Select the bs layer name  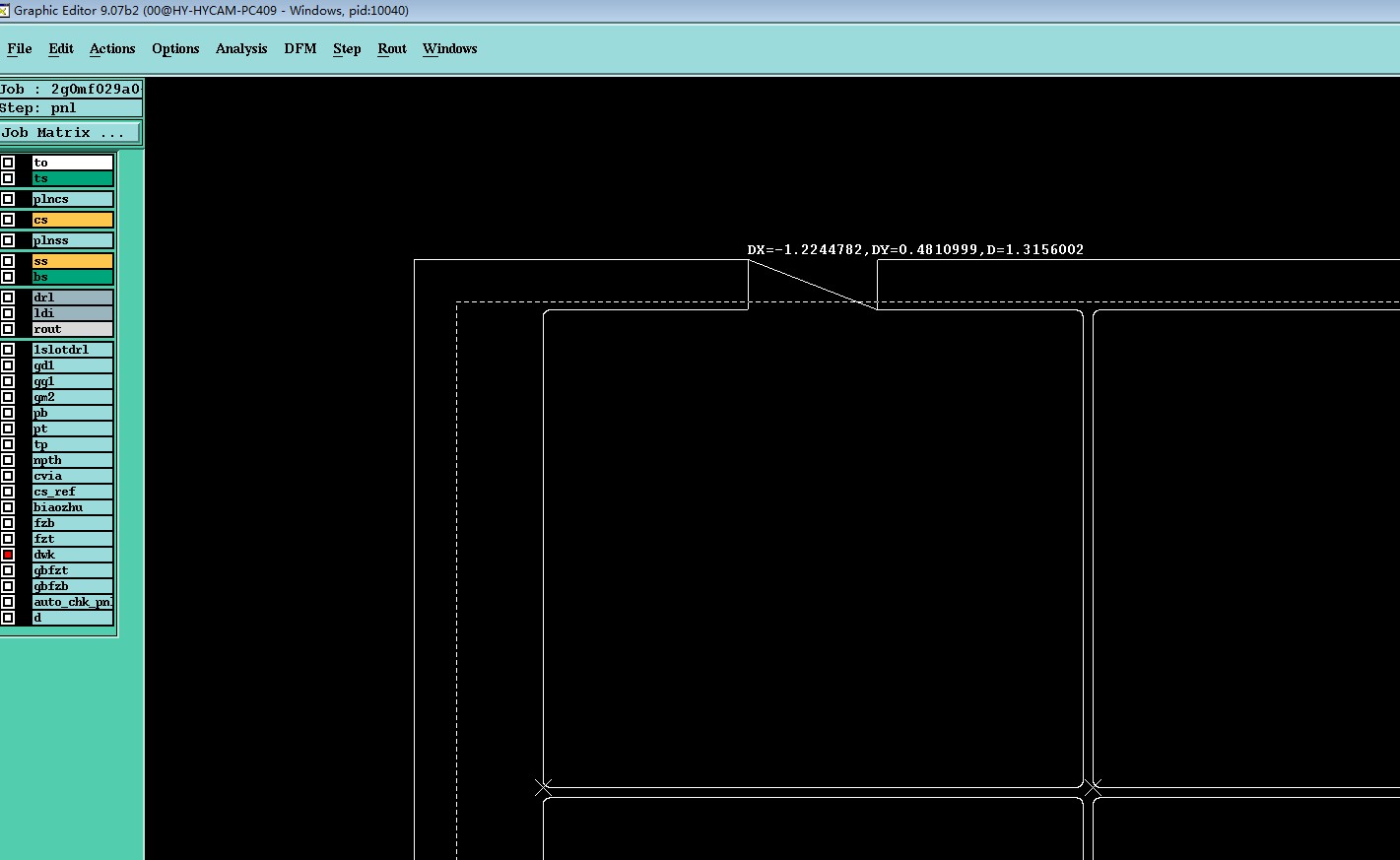pos(73,277)
